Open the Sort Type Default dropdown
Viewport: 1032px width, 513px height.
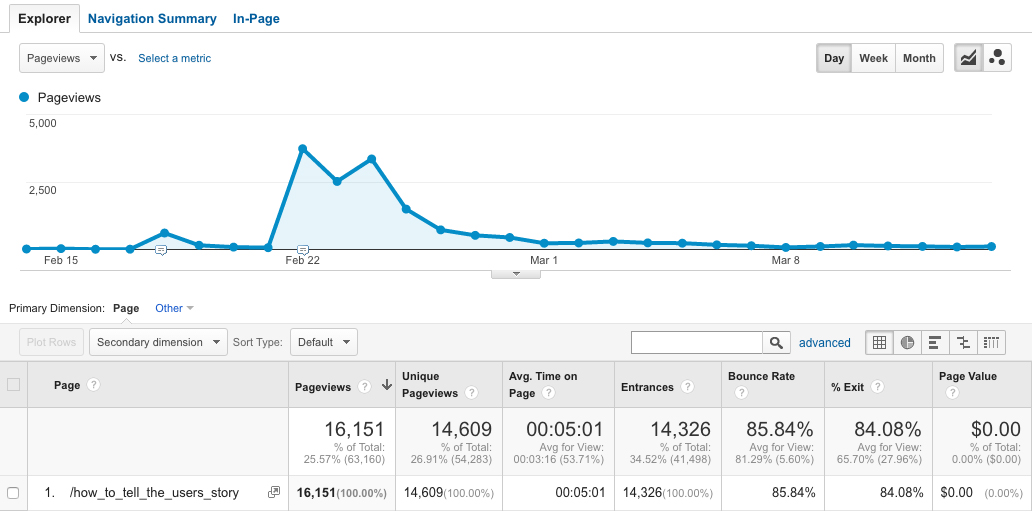click(324, 342)
